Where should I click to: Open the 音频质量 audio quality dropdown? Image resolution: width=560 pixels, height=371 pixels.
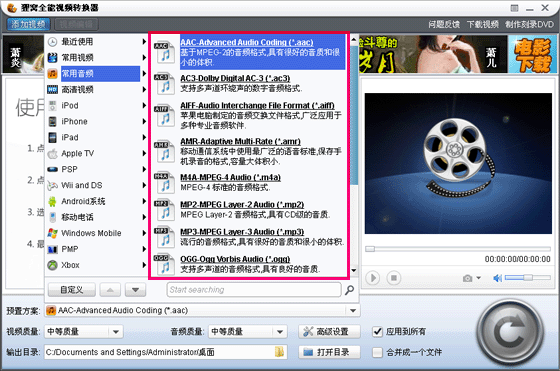tap(248, 332)
